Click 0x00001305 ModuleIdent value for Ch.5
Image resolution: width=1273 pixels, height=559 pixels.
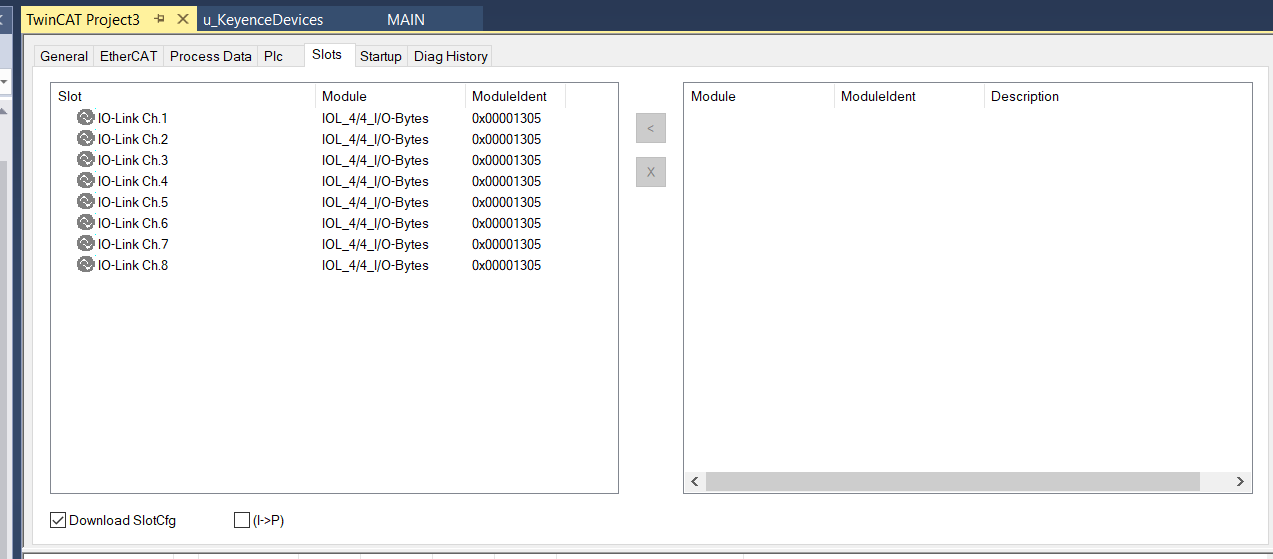506,202
